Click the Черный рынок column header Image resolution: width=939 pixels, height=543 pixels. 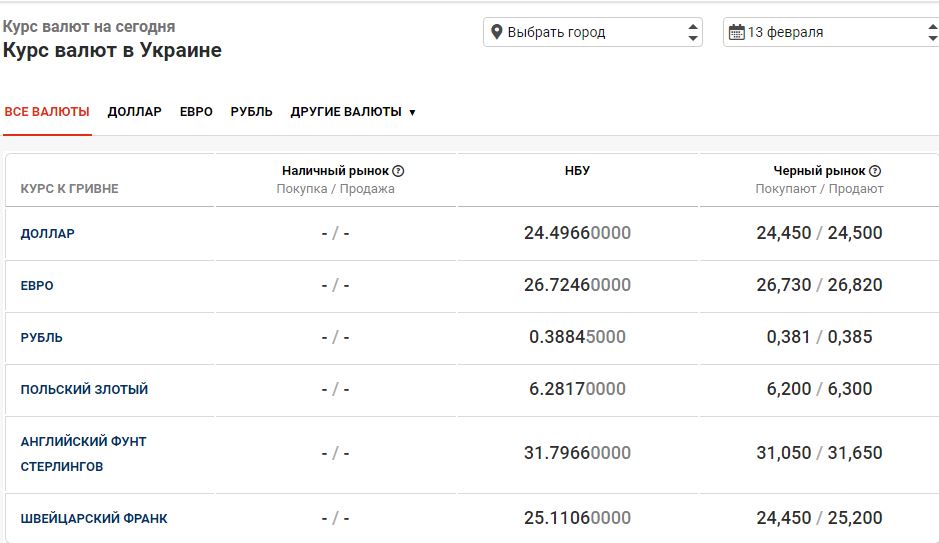tap(818, 171)
